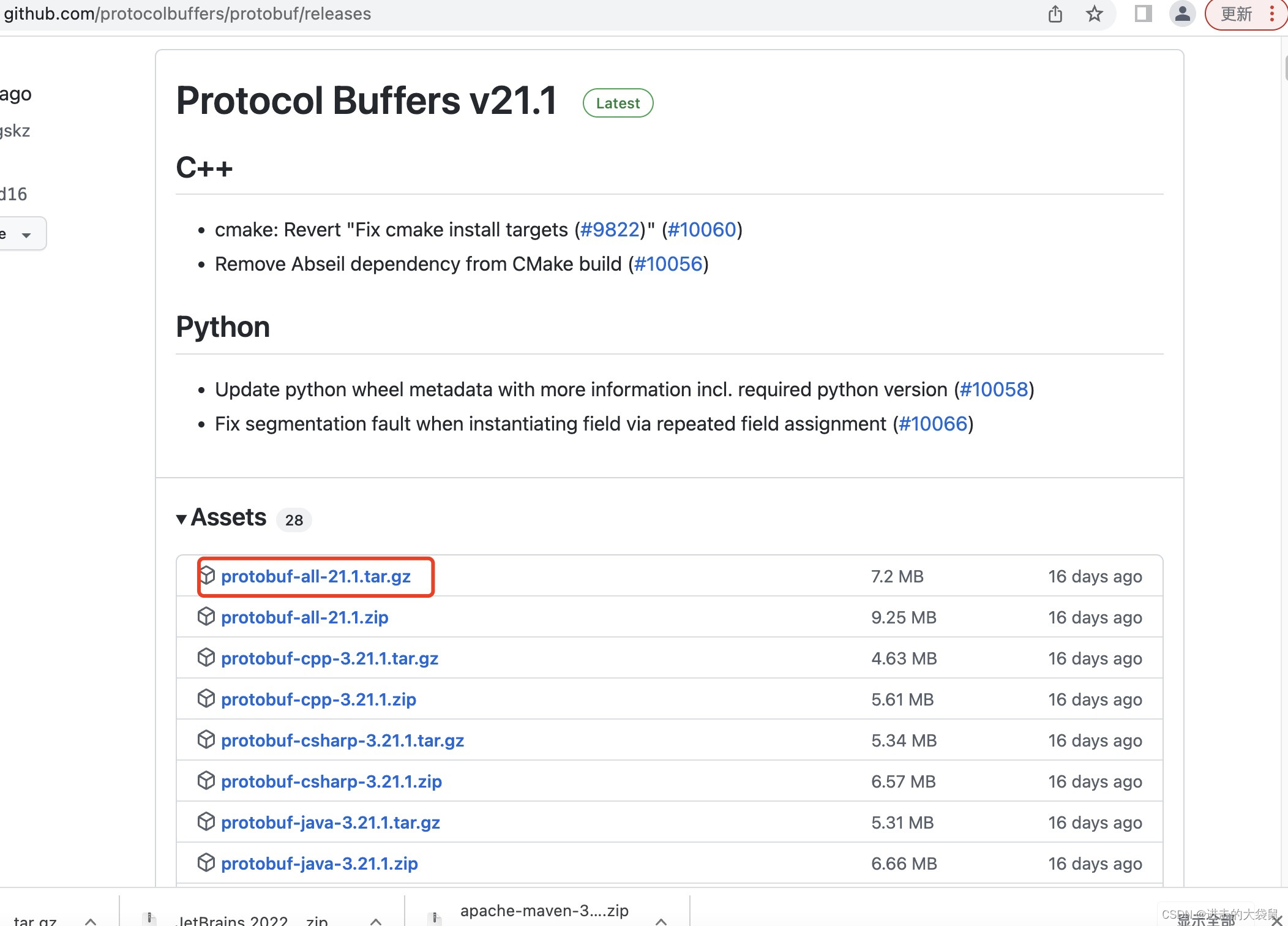Click package icon beside protobuf-cpp-3.21.1.zip
Viewport: 1288px width, 926px height.
pos(206,698)
